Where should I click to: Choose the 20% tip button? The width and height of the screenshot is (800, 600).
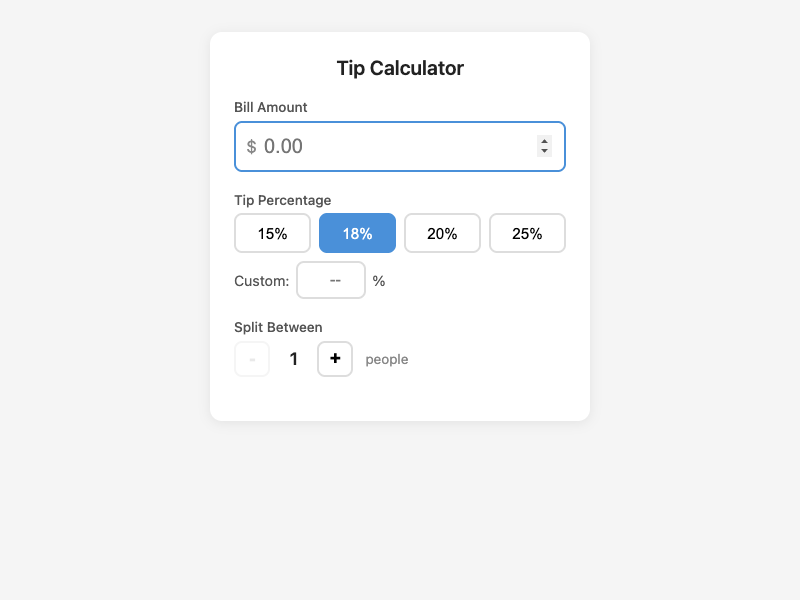[x=442, y=232]
